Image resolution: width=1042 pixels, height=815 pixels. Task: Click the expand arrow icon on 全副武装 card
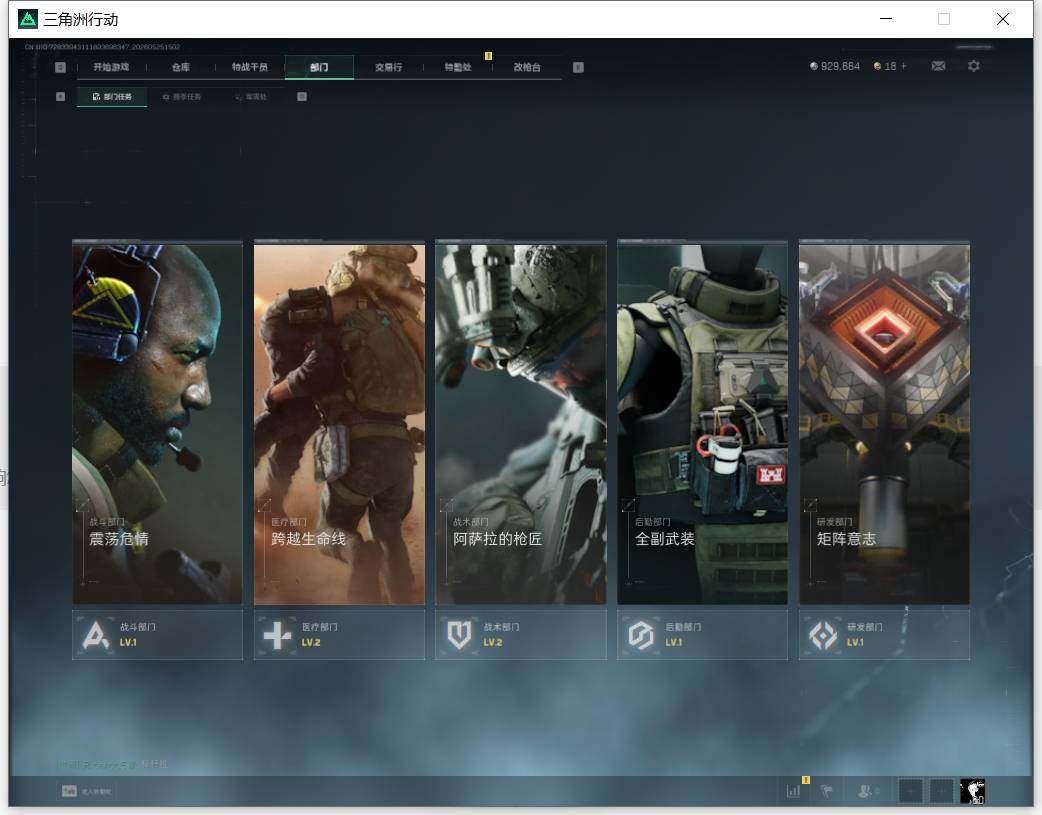coord(628,505)
